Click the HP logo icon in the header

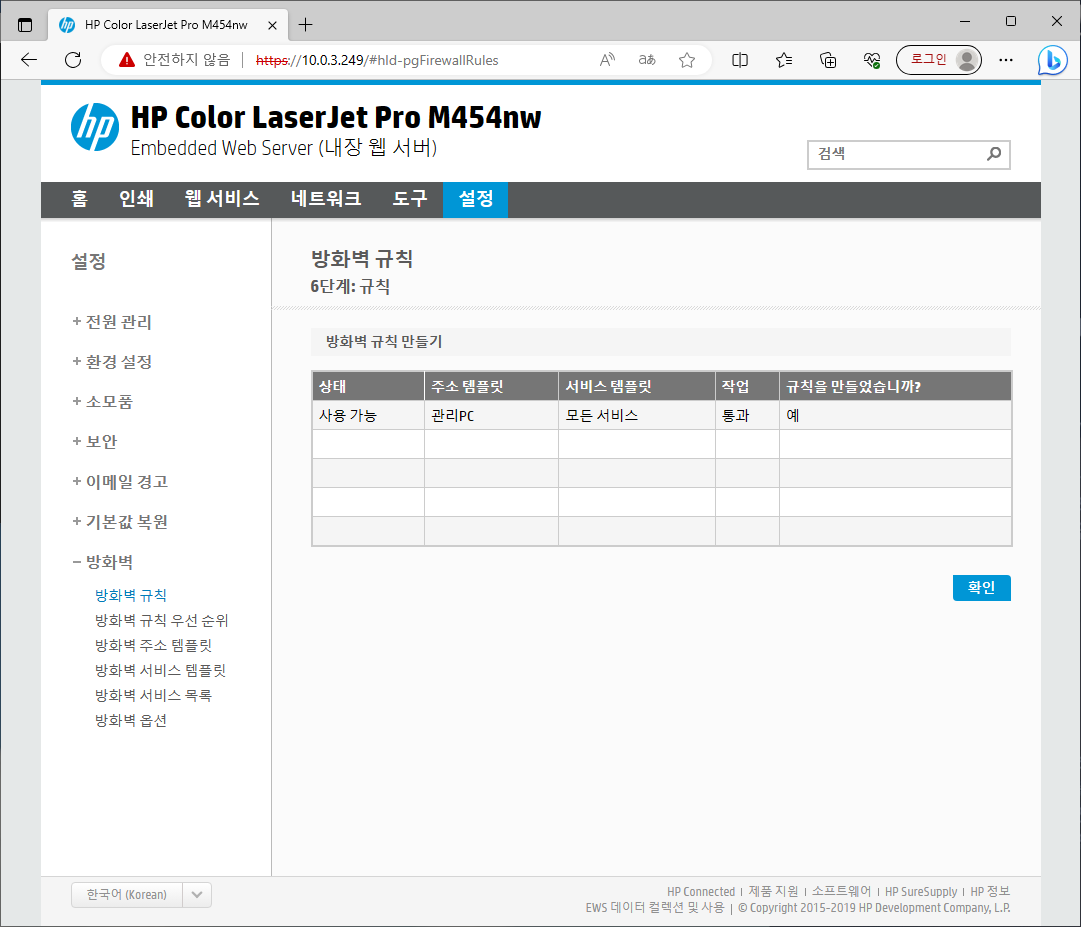tap(94, 128)
